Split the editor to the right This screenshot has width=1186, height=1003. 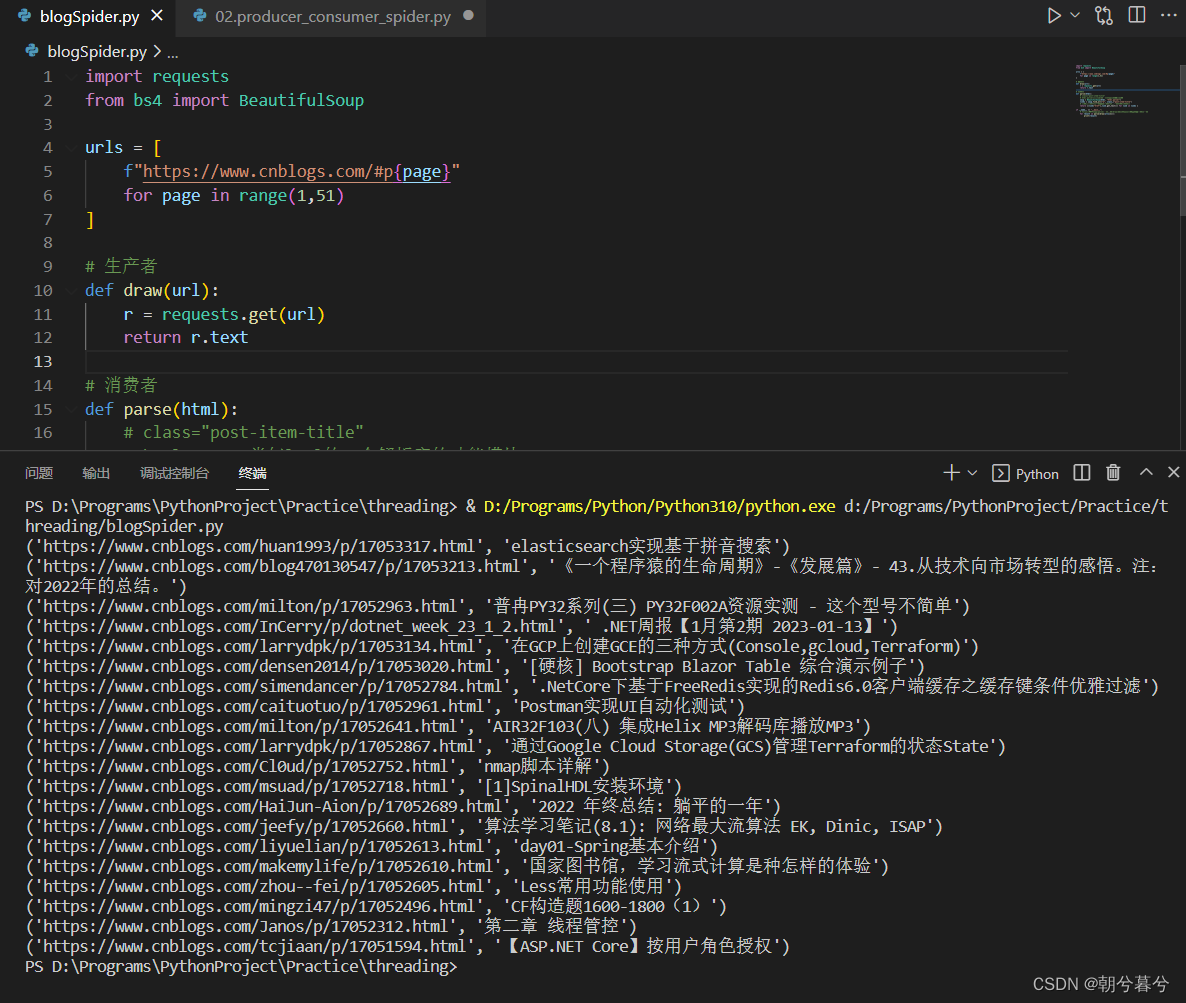click(1137, 16)
